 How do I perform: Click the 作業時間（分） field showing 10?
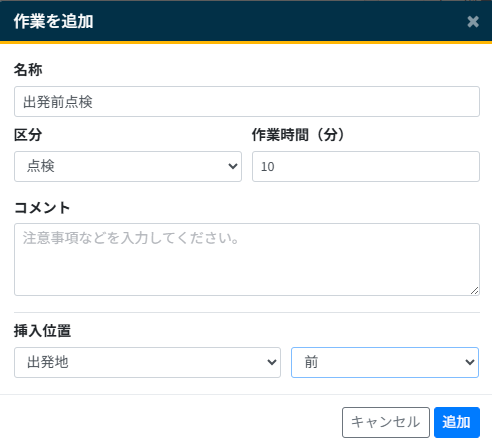(x=366, y=166)
